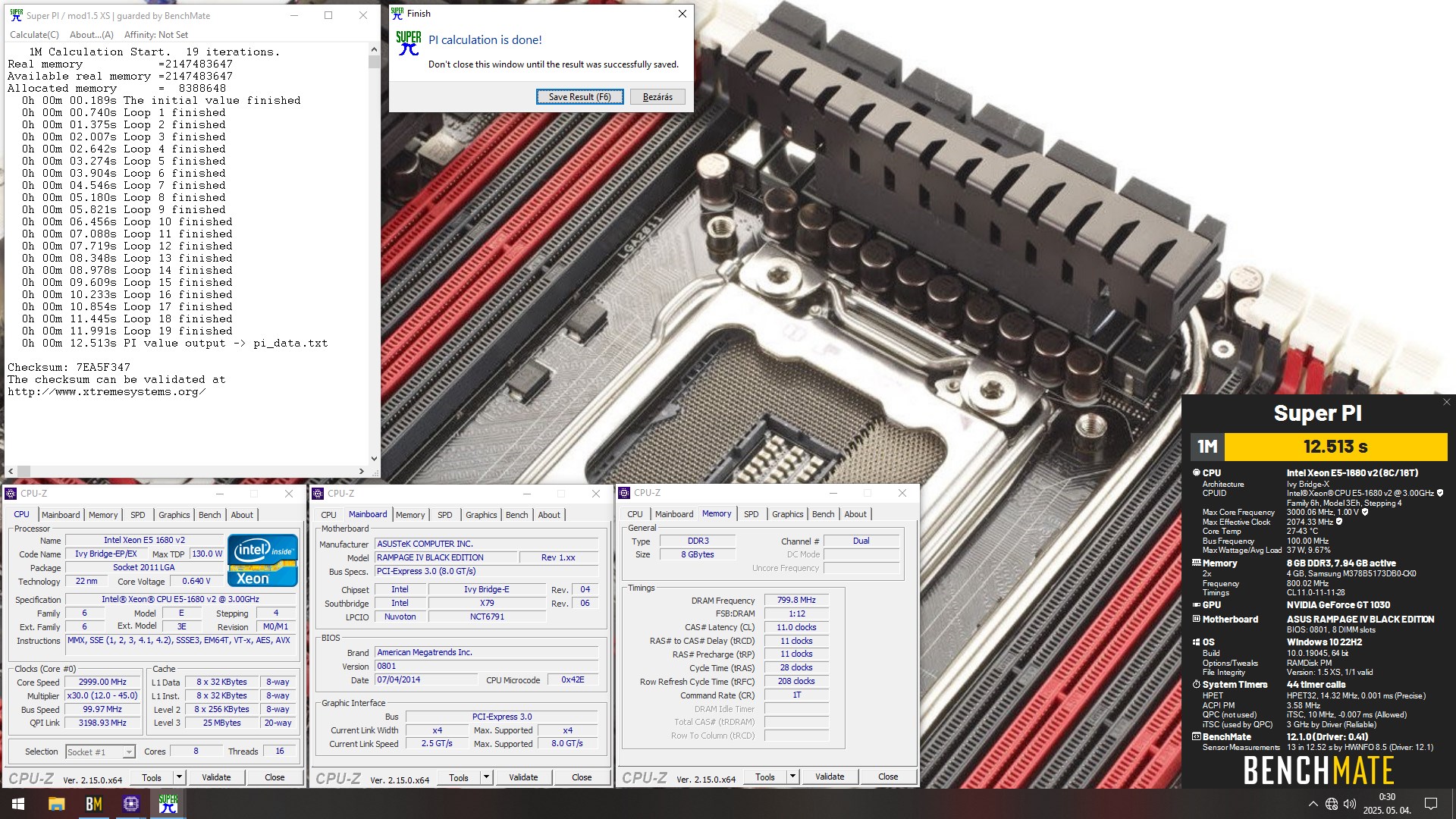Switch to CPU-Z via its taskbar icon
The height and width of the screenshot is (819, 1456).
point(130,804)
